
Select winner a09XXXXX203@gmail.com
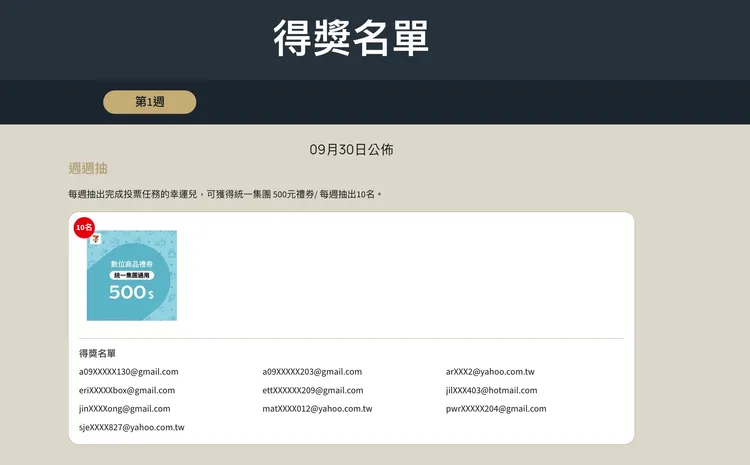pyautogui.click(x=312, y=372)
